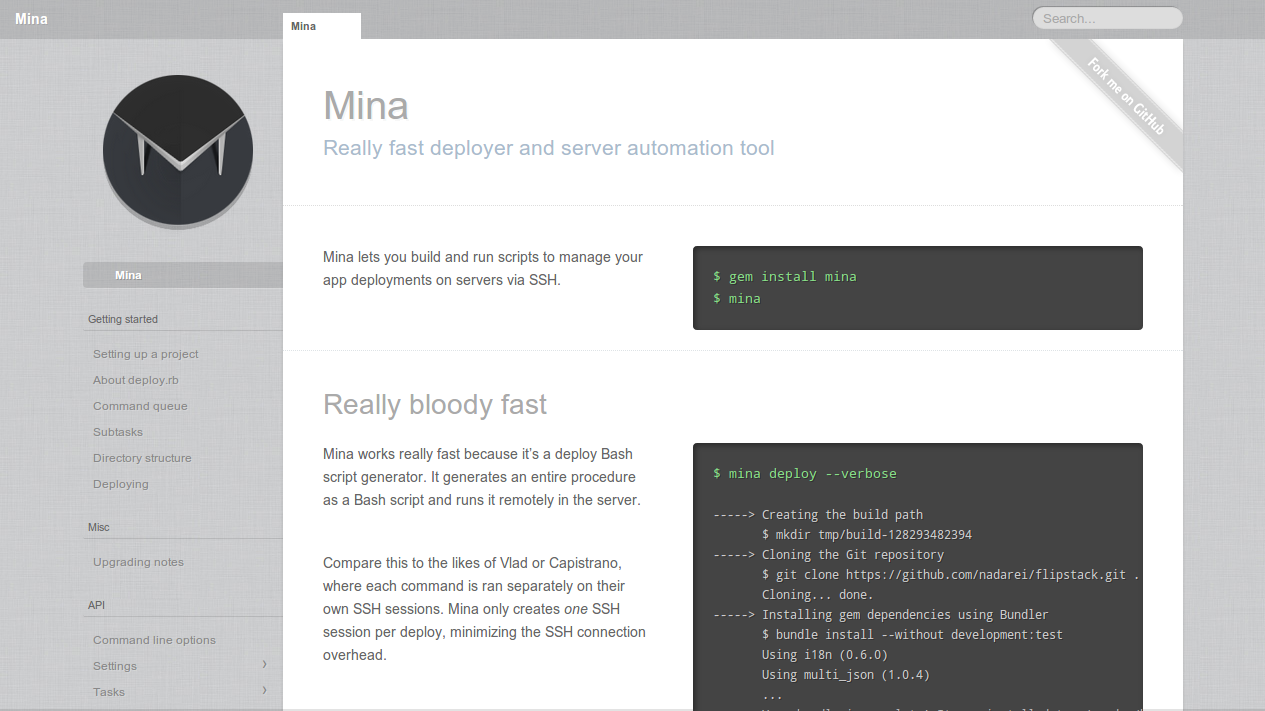Click the 'Really fast deployer' subtitle
The width and height of the screenshot is (1265, 711).
pos(549,148)
